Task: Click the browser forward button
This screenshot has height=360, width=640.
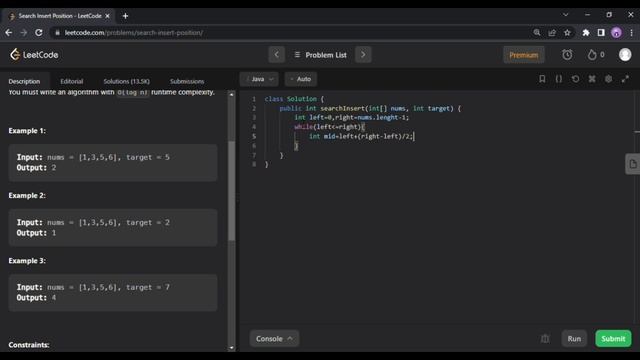Action: pyautogui.click(x=24, y=33)
